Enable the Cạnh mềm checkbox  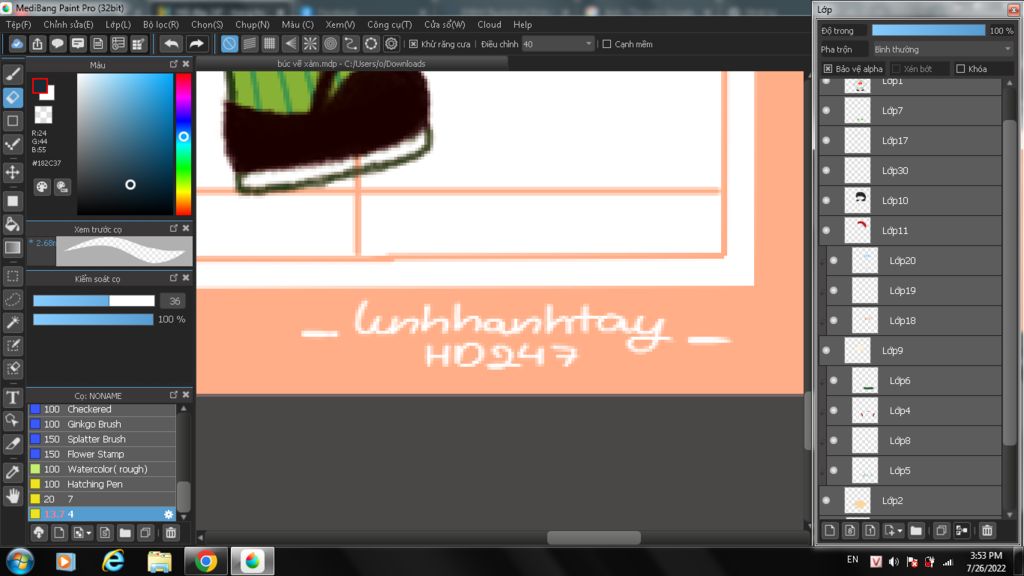[x=607, y=44]
